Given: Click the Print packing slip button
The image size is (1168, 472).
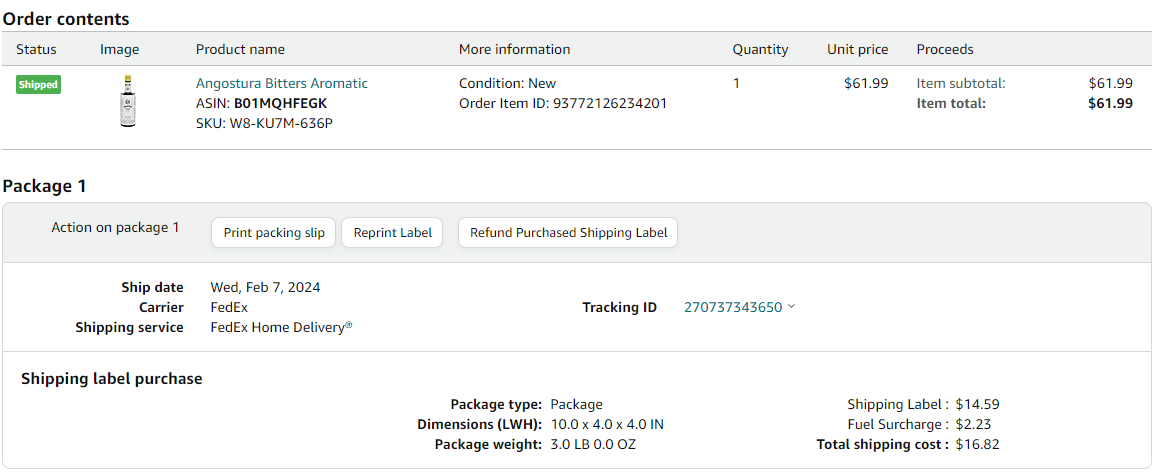Looking at the screenshot, I should click(274, 233).
